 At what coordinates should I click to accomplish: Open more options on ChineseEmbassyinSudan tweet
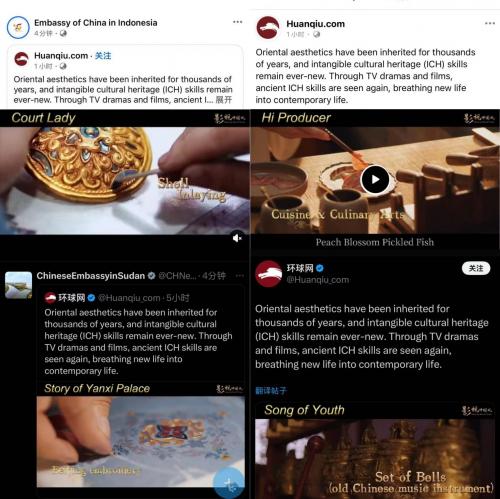point(239,276)
